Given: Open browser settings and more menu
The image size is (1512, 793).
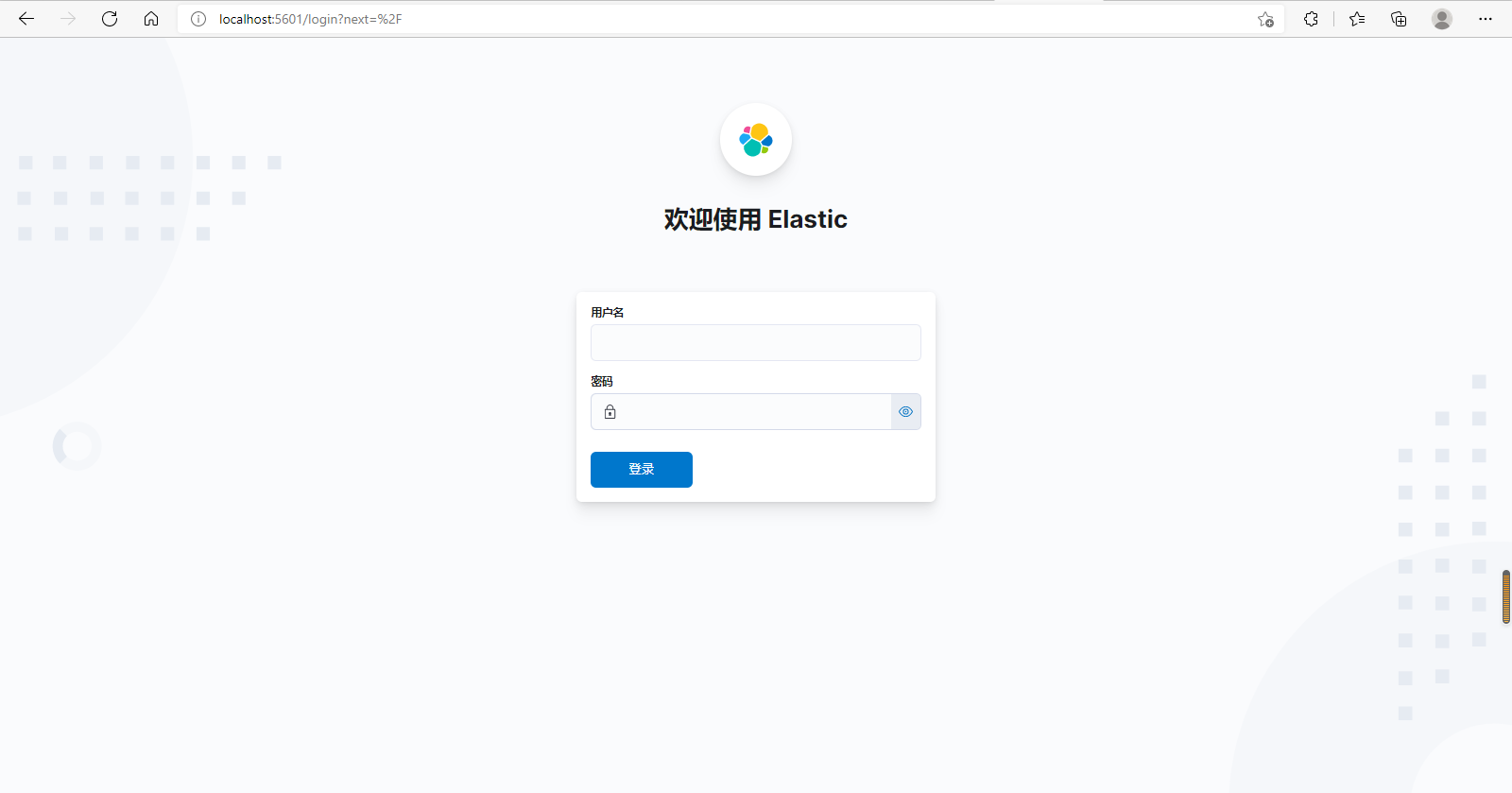Looking at the screenshot, I should [x=1486, y=19].
